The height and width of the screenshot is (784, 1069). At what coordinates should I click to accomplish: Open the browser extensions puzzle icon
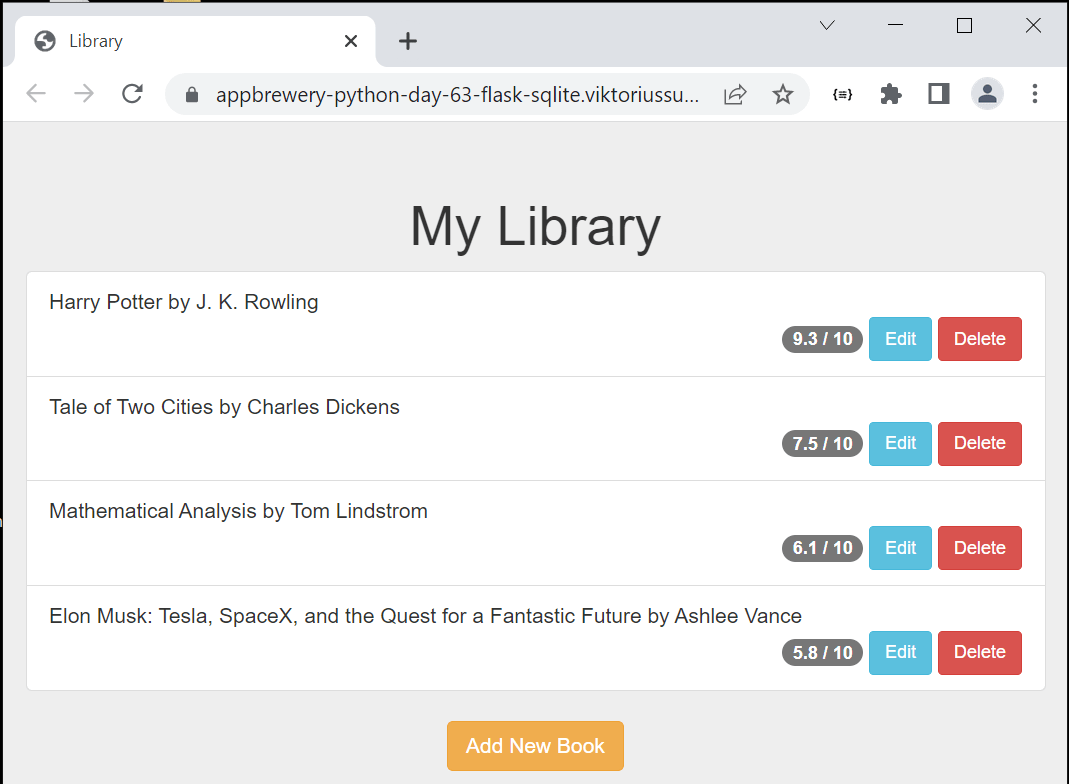coord(890,93)
